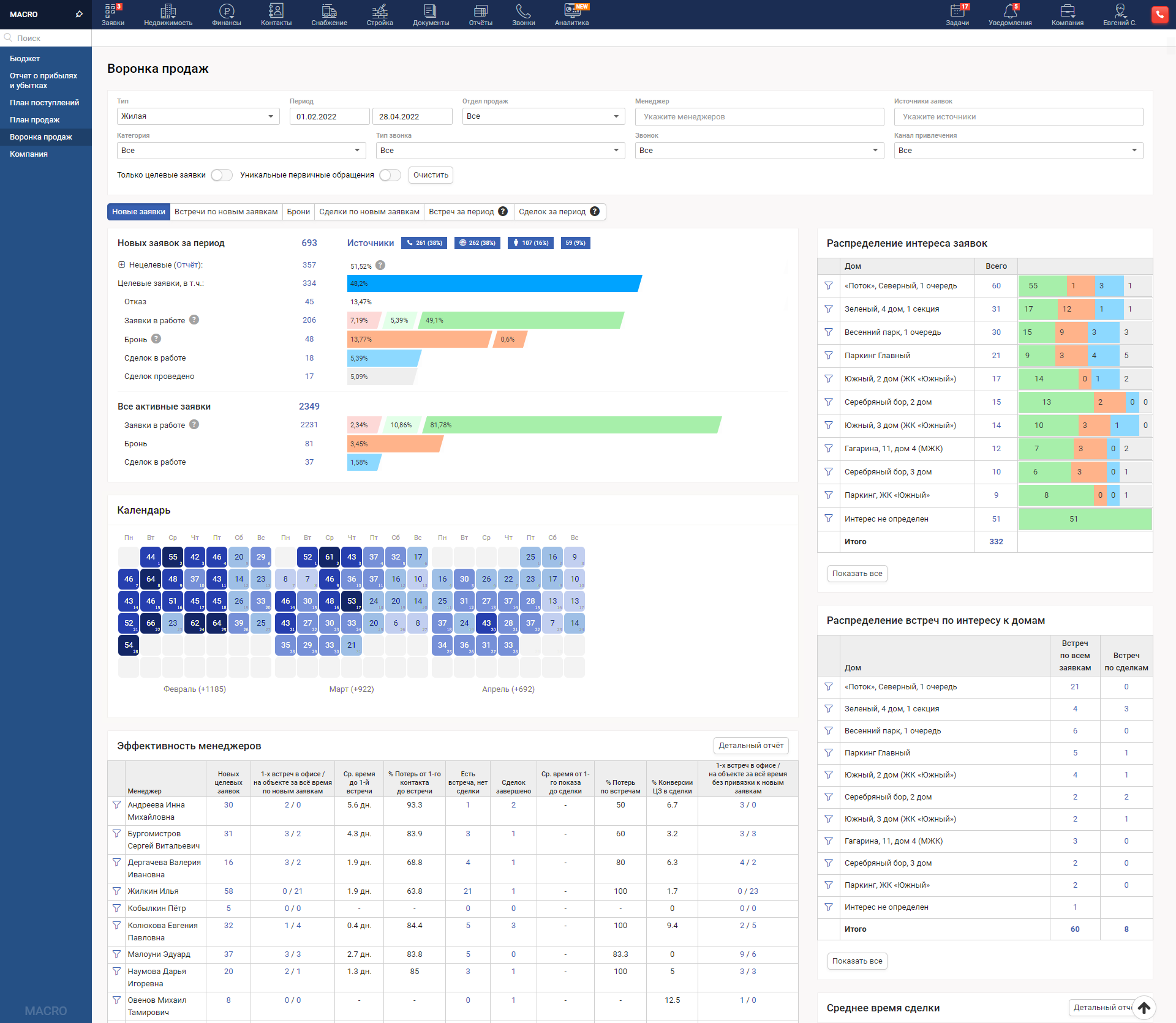Open the Канал привлечения dropdown
The height and width of the screenshot is (1023, 1176).
click(1018, 150)
